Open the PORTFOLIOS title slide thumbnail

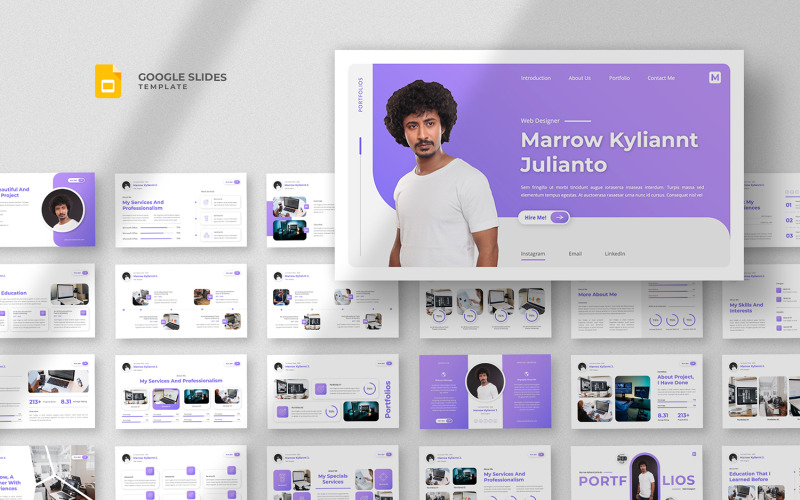coord(637,473)
